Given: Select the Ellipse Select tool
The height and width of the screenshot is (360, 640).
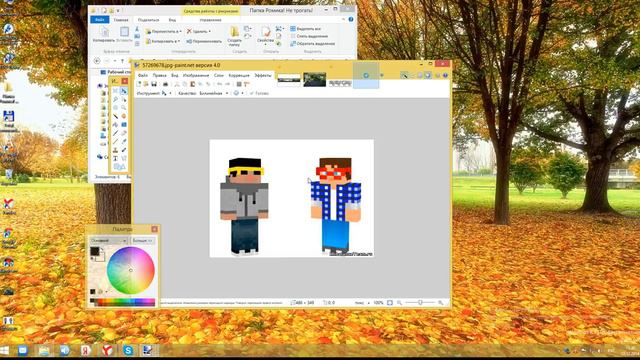Looking at the screenshot, I should (116, 108).
